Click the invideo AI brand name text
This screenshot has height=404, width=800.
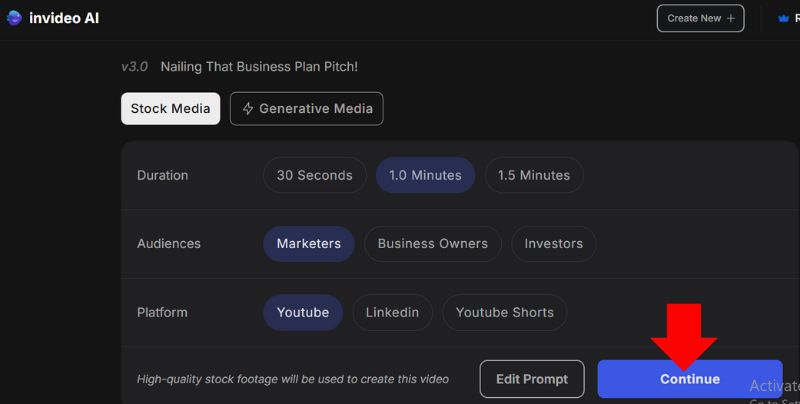click(x=64, y=18)
